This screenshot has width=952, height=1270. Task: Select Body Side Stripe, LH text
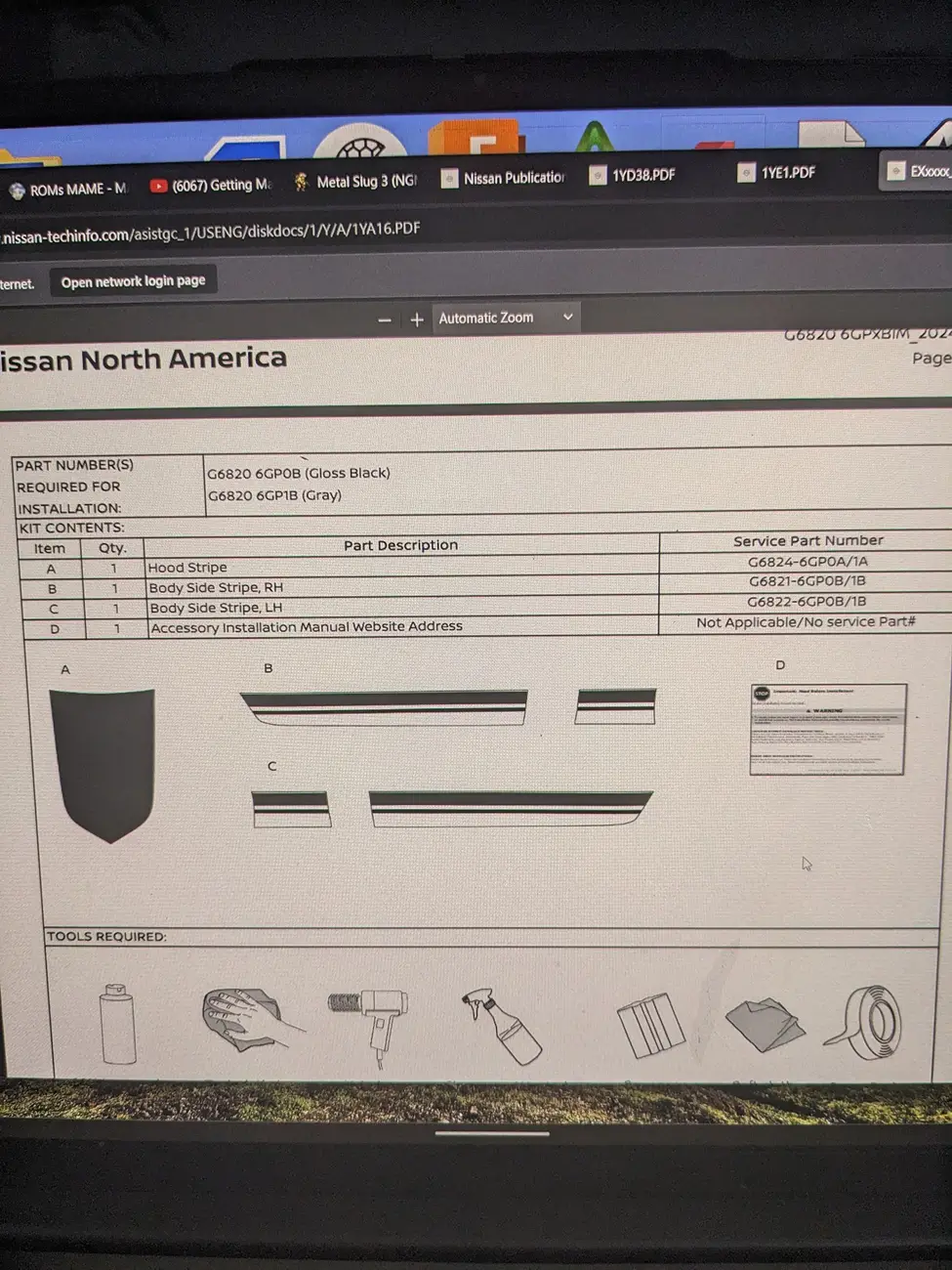tap(216, 608)
